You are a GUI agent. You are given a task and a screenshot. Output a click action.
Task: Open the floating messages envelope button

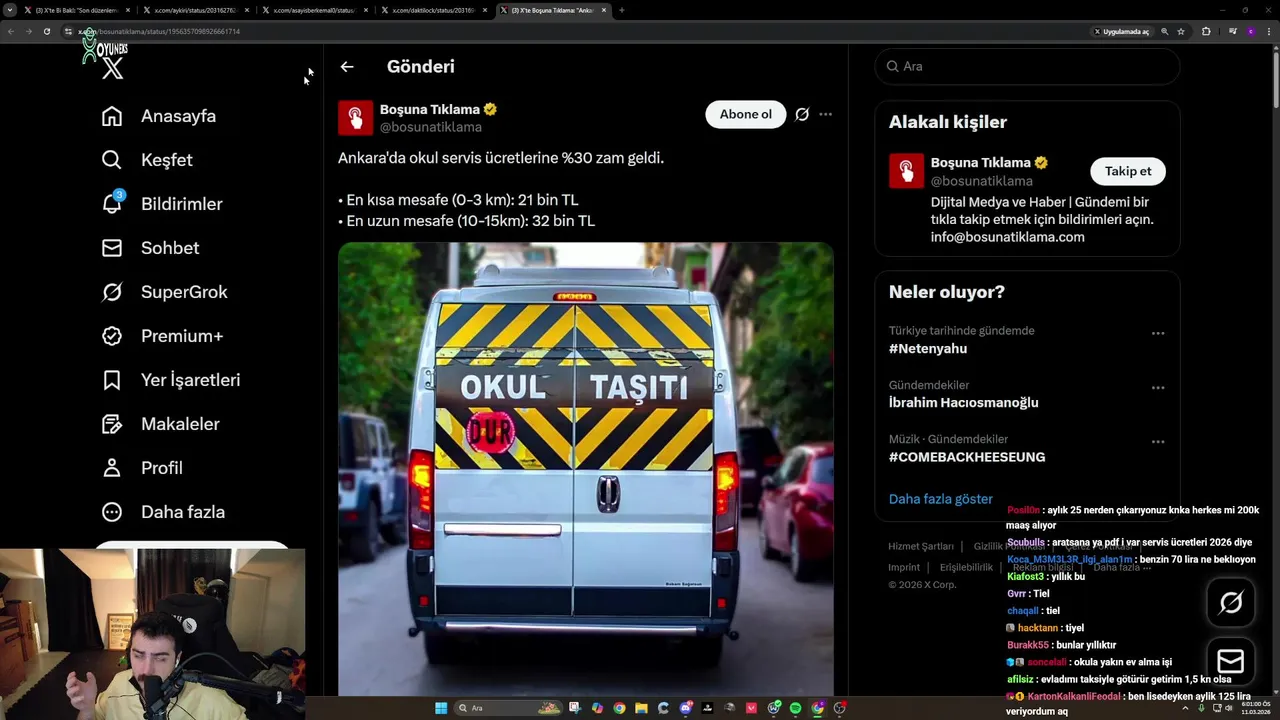point(1231,661)
